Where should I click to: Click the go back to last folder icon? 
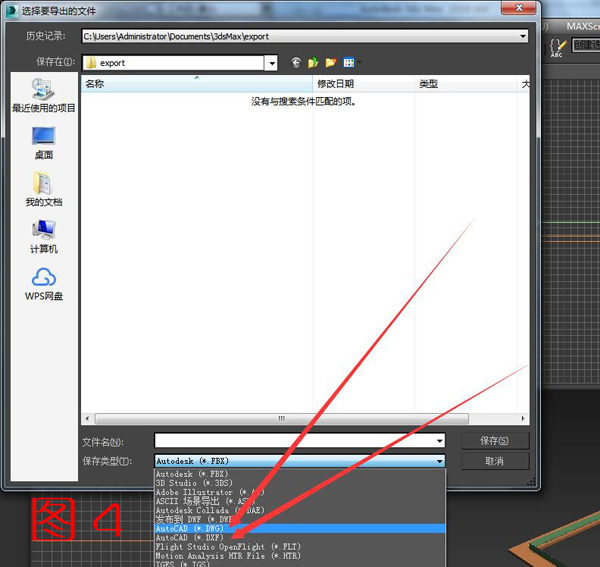point(296,62)
